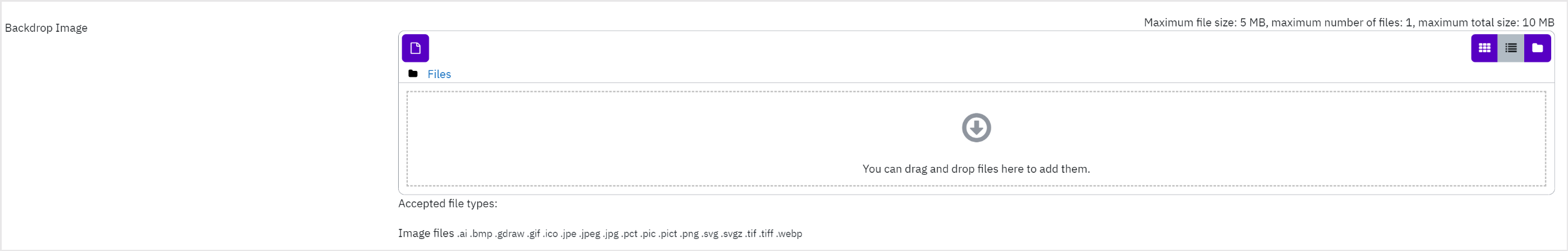Click the circular download arrow icon
The width and height of the screenshot is (1568, 251).
click(x=976, y=127)
